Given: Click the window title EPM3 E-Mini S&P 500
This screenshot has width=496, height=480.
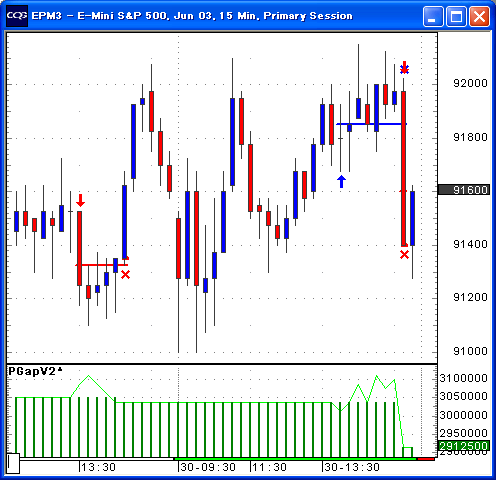Looking at the screenshot, I should tap(192, 16).
